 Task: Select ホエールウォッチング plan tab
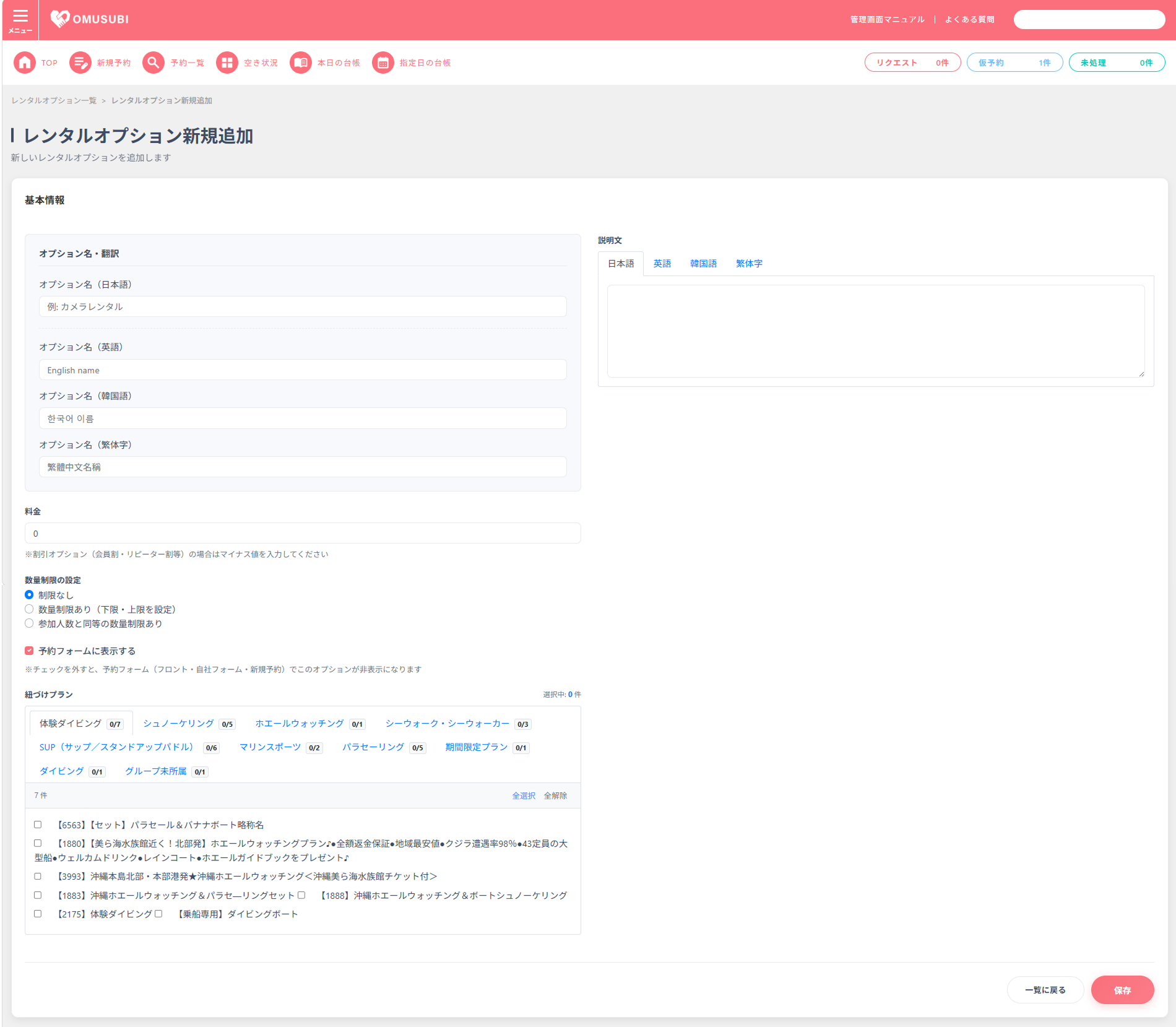click(311, 724)
